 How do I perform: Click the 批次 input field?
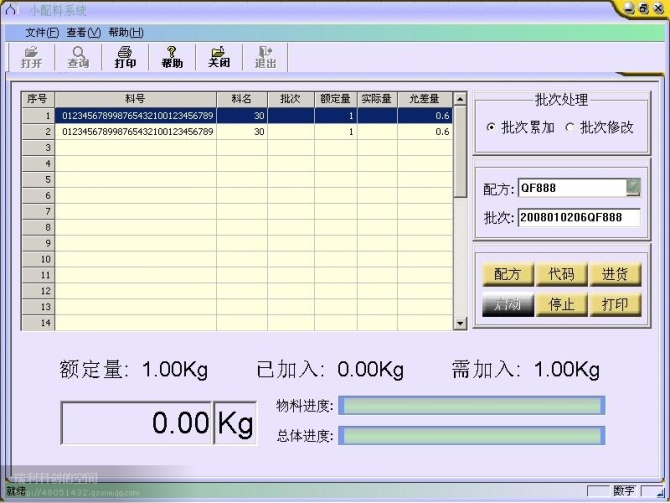click(x=579, y=217)
